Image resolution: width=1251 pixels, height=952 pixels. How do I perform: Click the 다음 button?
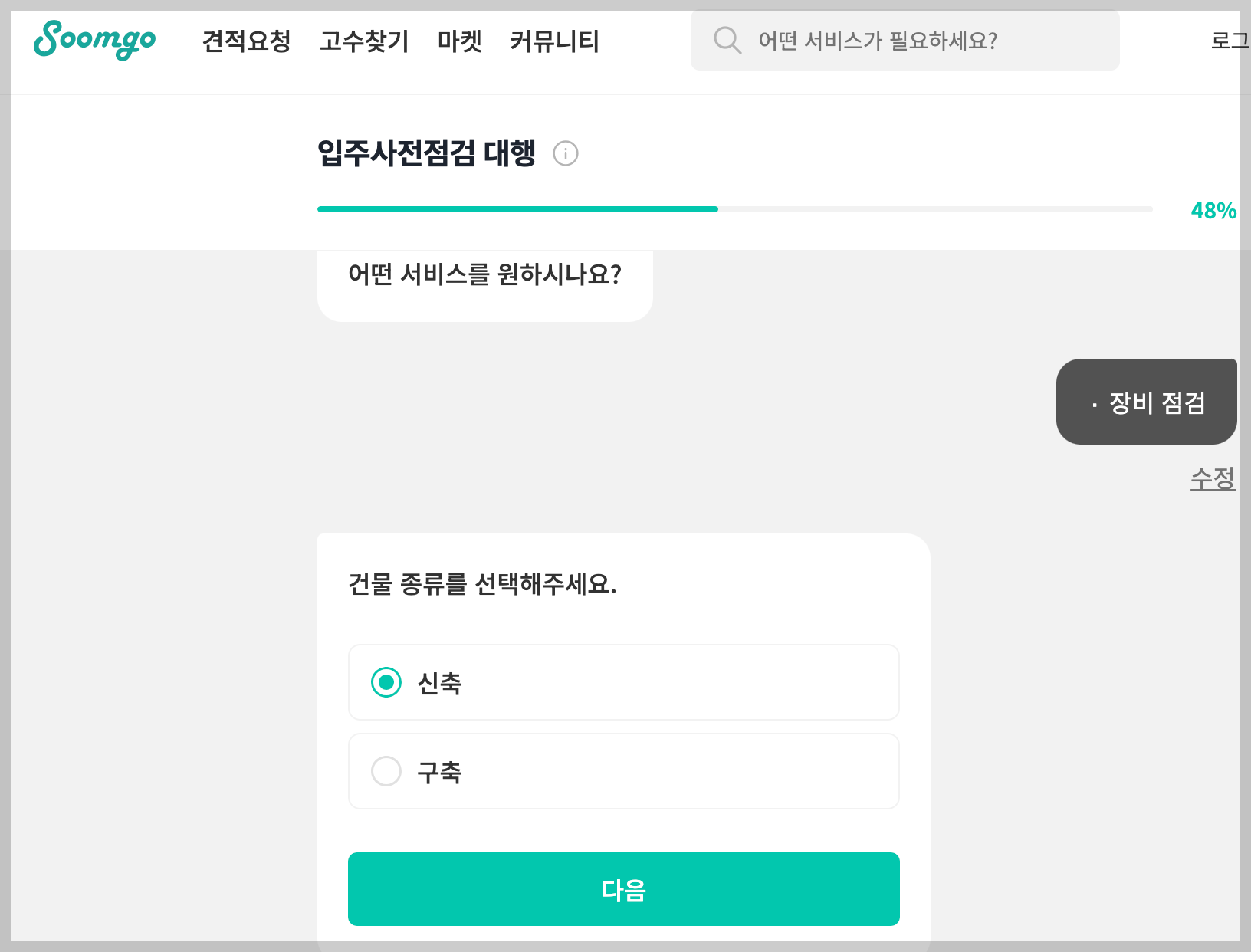[623, 889]
